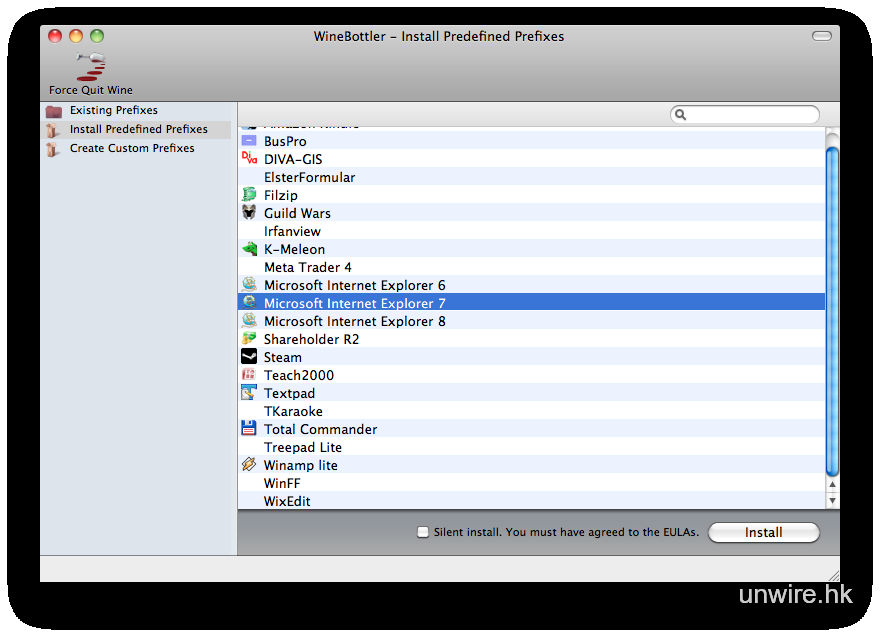This screenshot has height=637, width=880.
Task: Click the Filzip icon
Action: point(249,195)
